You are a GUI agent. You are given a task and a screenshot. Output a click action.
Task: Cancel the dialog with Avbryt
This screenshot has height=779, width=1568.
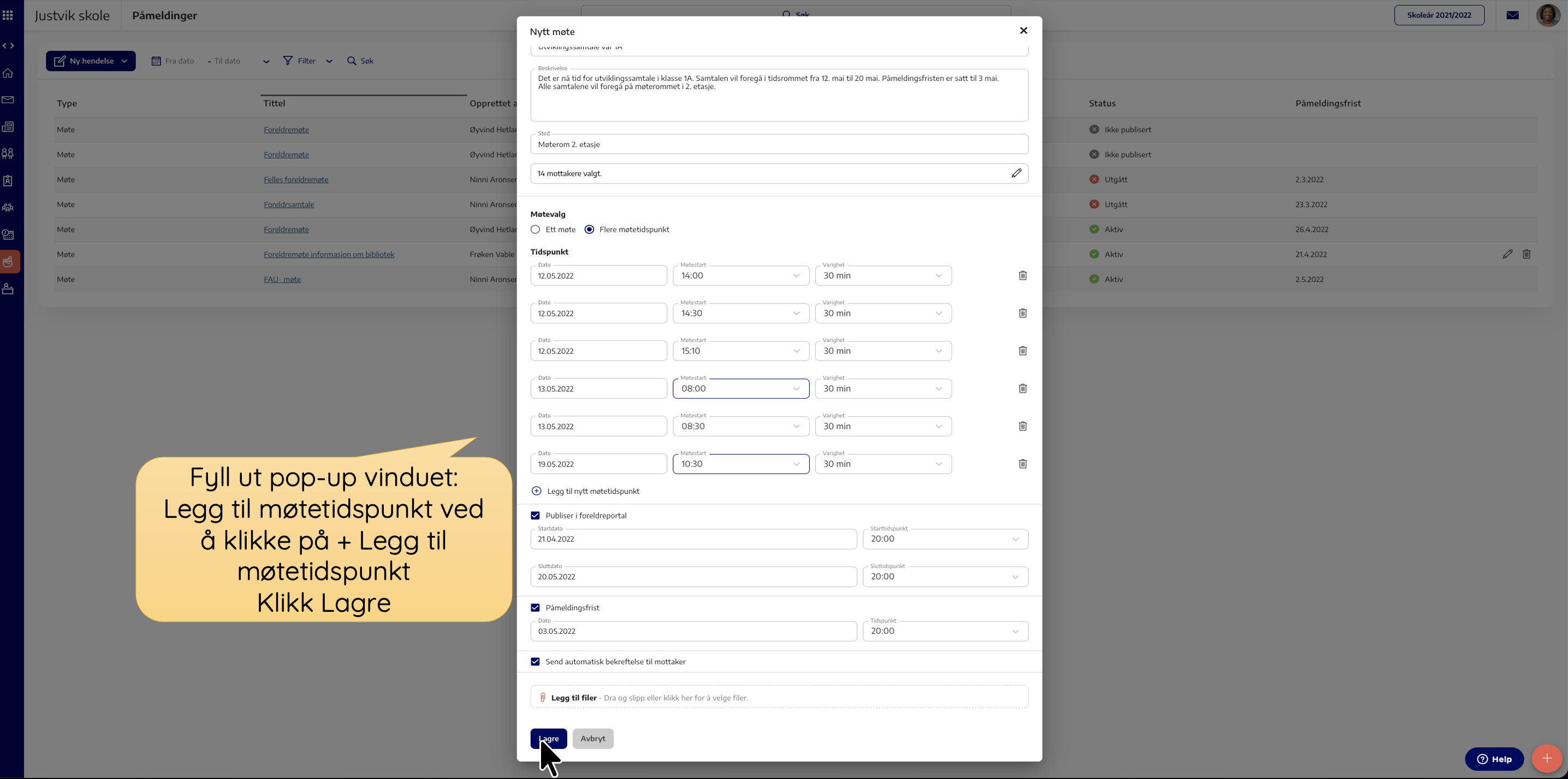[593, 738]
